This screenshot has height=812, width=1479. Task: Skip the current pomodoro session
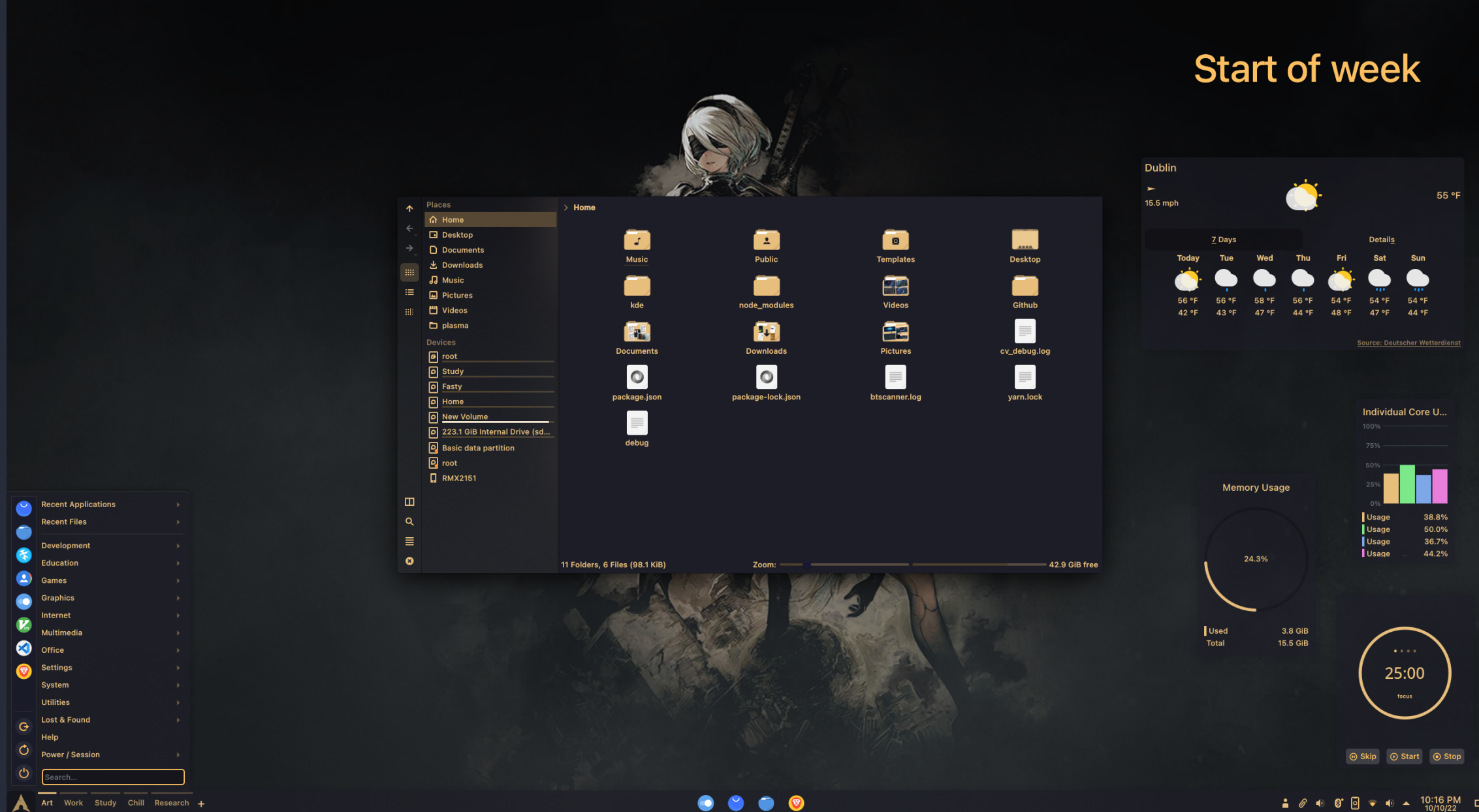1363,757
